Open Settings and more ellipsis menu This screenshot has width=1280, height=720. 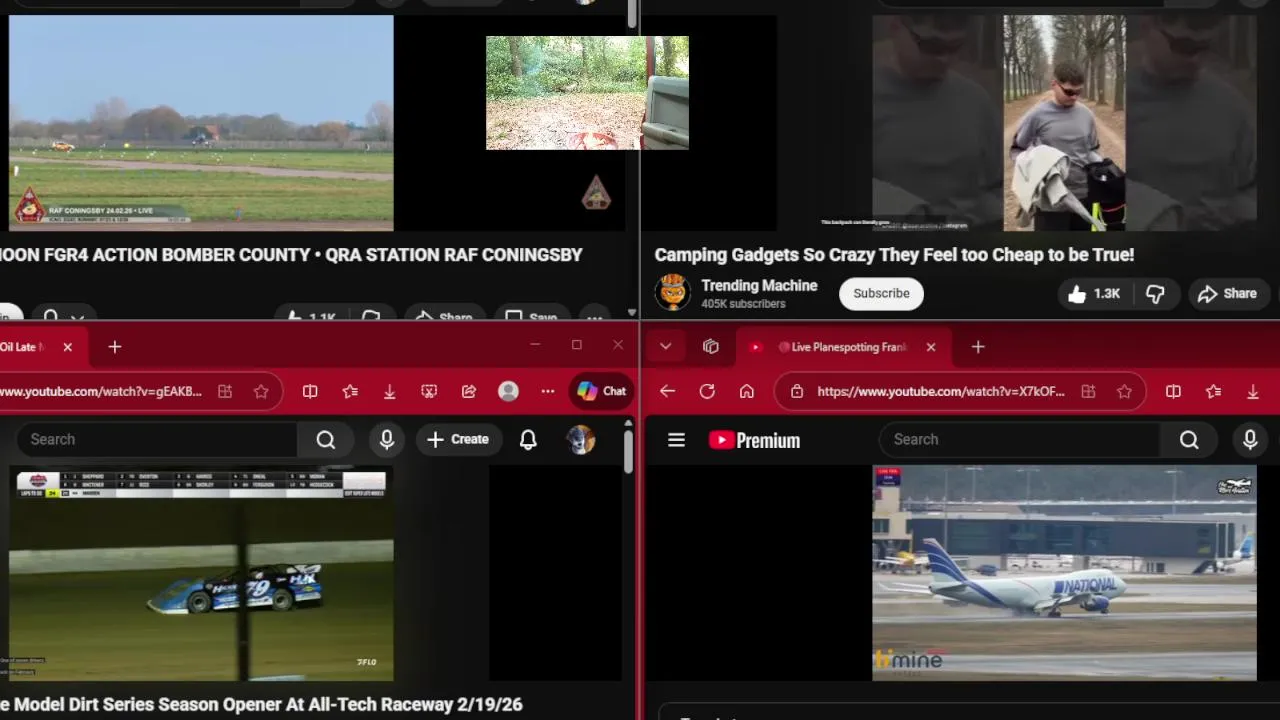click(x=548, y=392)
